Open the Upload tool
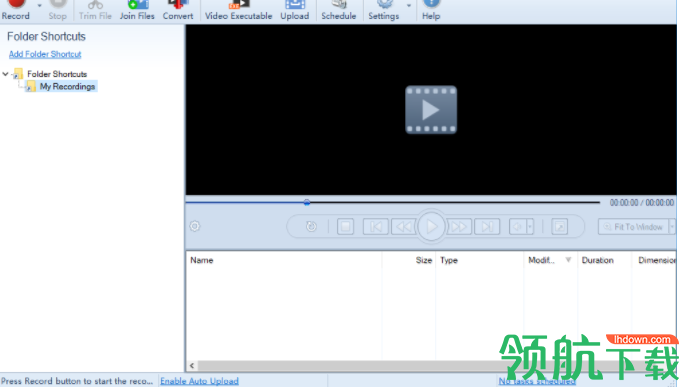This screenshot has height=387, width=679. tap(295, 10)
